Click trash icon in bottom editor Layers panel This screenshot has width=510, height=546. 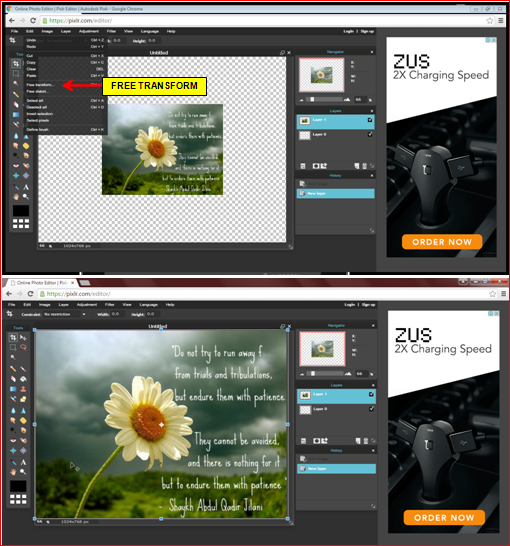tap(366, 441)
